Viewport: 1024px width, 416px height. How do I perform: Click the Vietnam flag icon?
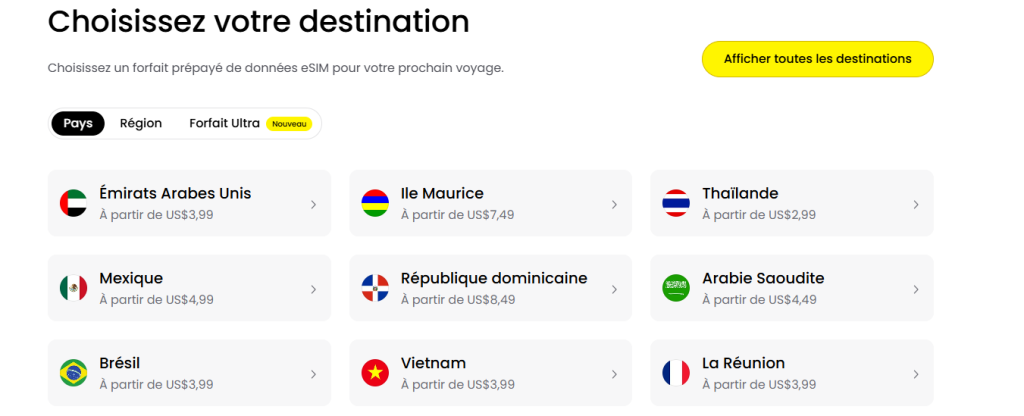(x=375, y=374)
